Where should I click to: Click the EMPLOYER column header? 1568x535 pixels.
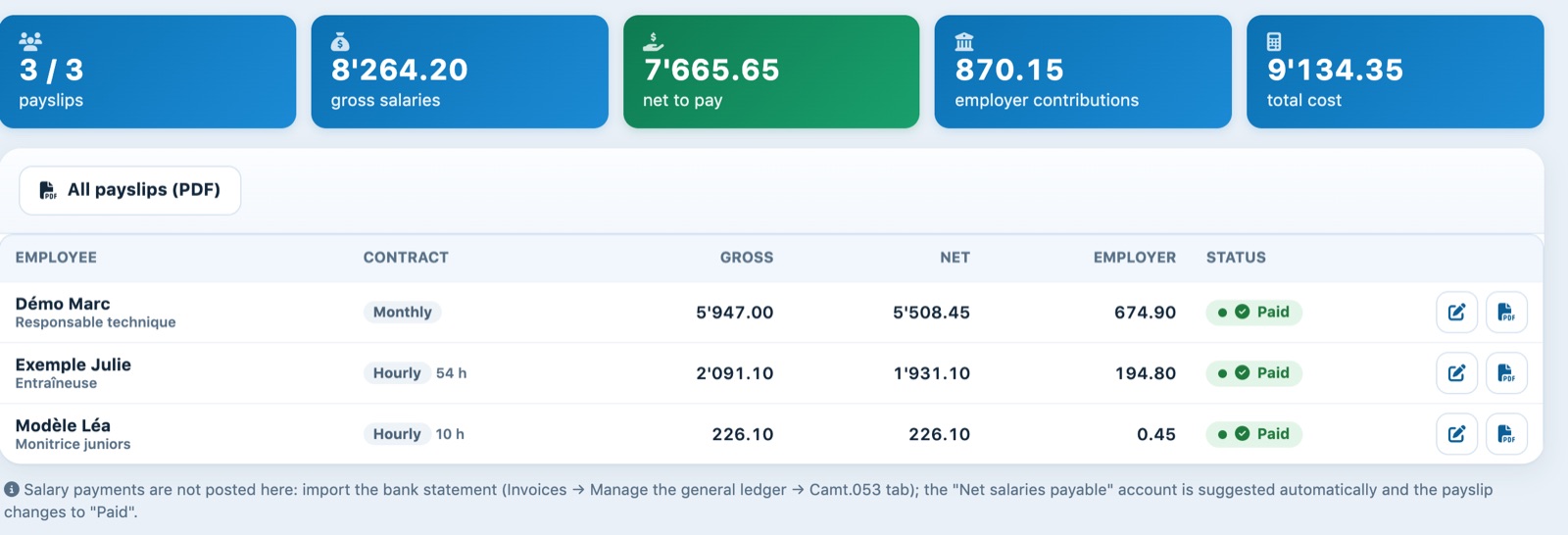(1135, 258)
